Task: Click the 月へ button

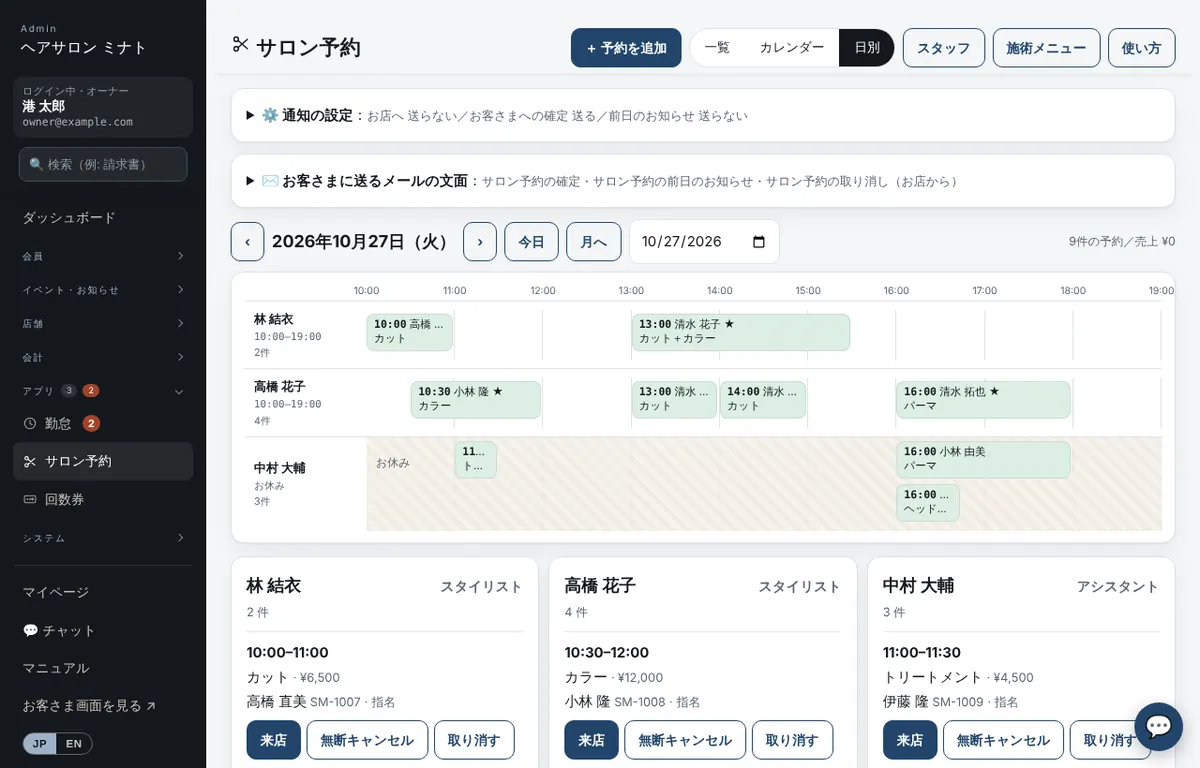Action: click(x=593, y=242)
